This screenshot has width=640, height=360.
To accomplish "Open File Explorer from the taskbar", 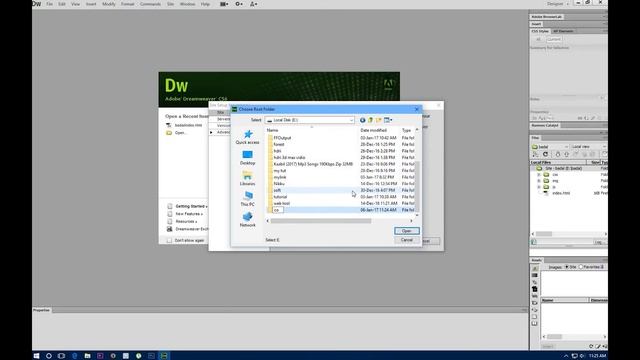I will point(87,356).
